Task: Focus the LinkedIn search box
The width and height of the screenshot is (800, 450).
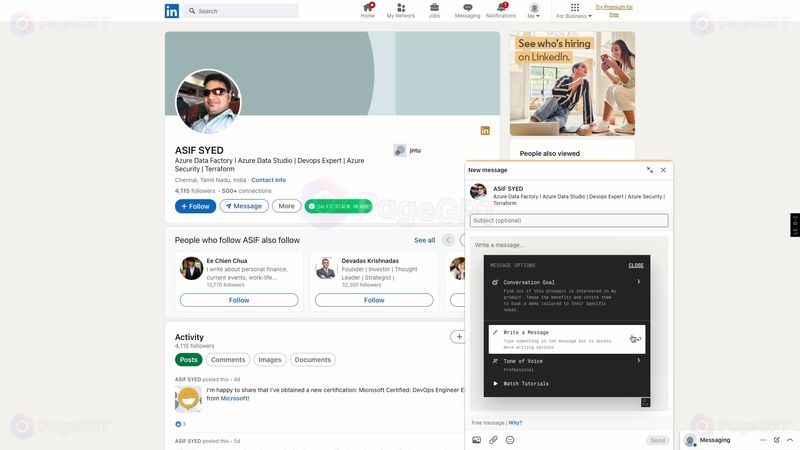Action: tap(241, 11)
